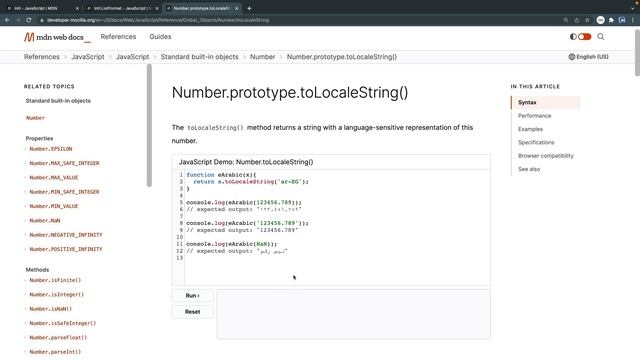Close the Number.prototype.toLocaleString tab

[236, 8]
